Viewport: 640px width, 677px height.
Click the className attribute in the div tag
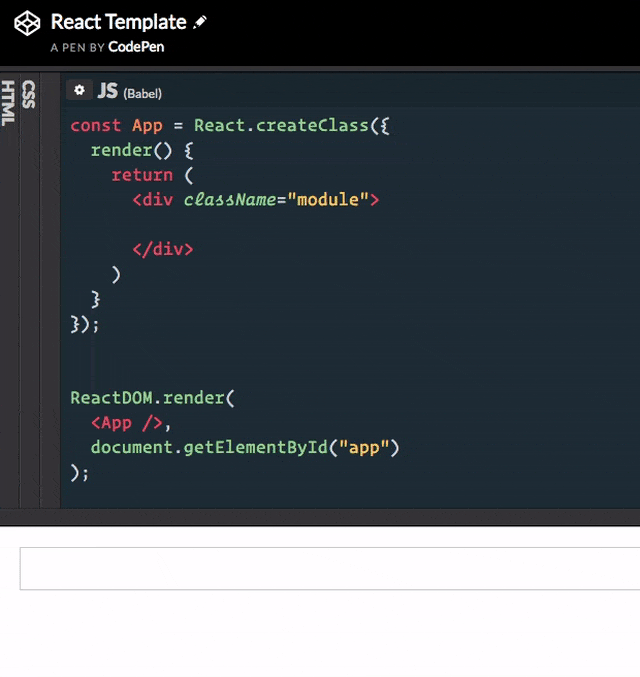(x=230, y=200)
